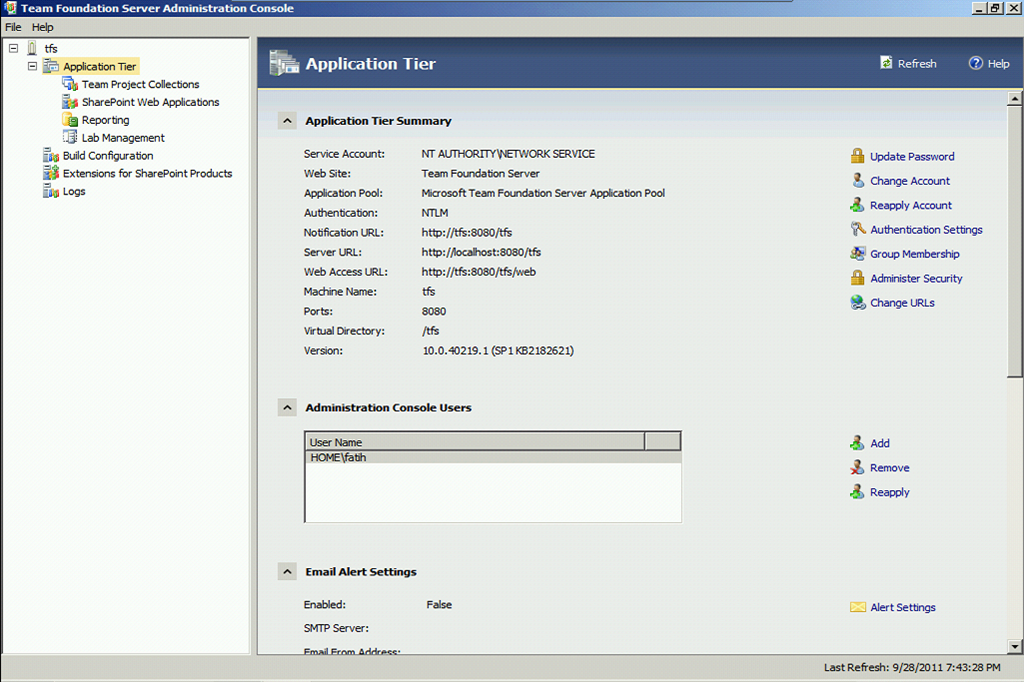Image resolution: width=1024 pixels, height=682 pixels.
Task: Click the Change Account user icon
Action: click(857, 180)
